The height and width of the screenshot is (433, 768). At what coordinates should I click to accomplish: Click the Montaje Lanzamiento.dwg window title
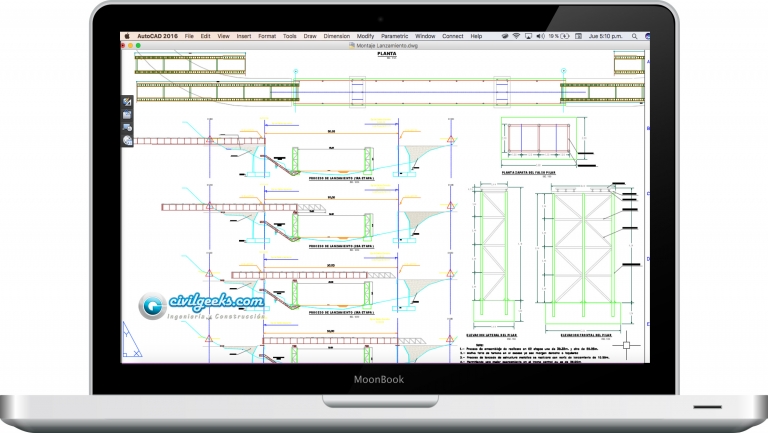click(384, 45)
